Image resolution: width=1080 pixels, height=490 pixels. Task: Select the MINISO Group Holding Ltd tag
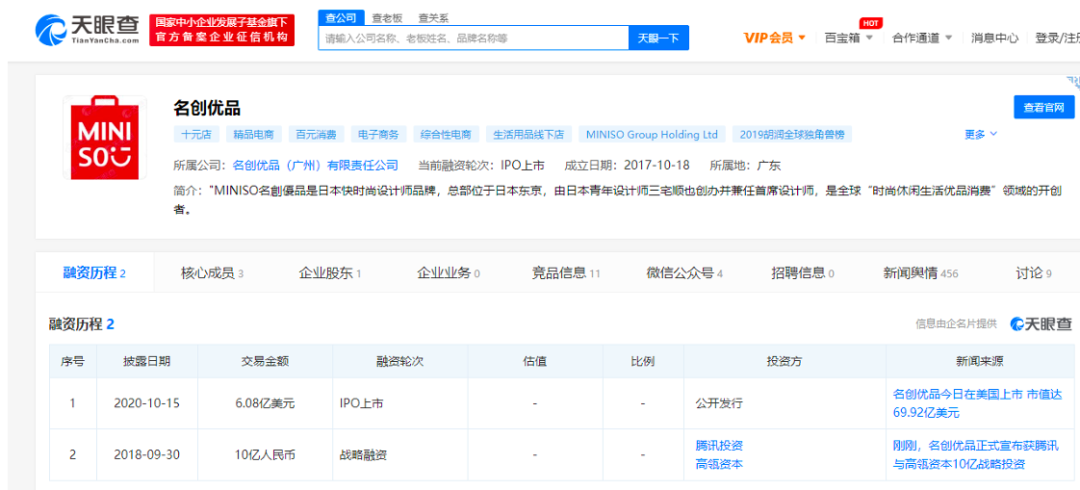pos(652,134)
